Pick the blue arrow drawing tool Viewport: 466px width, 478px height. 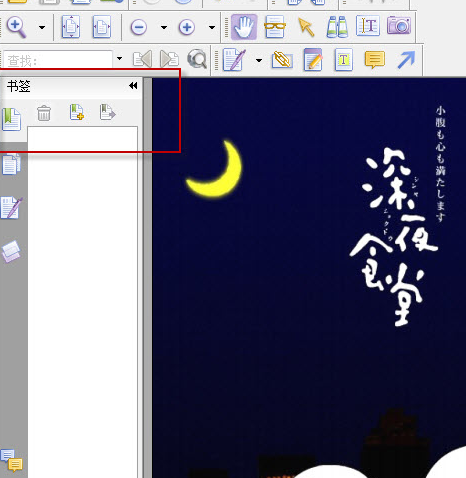(406, 60)
